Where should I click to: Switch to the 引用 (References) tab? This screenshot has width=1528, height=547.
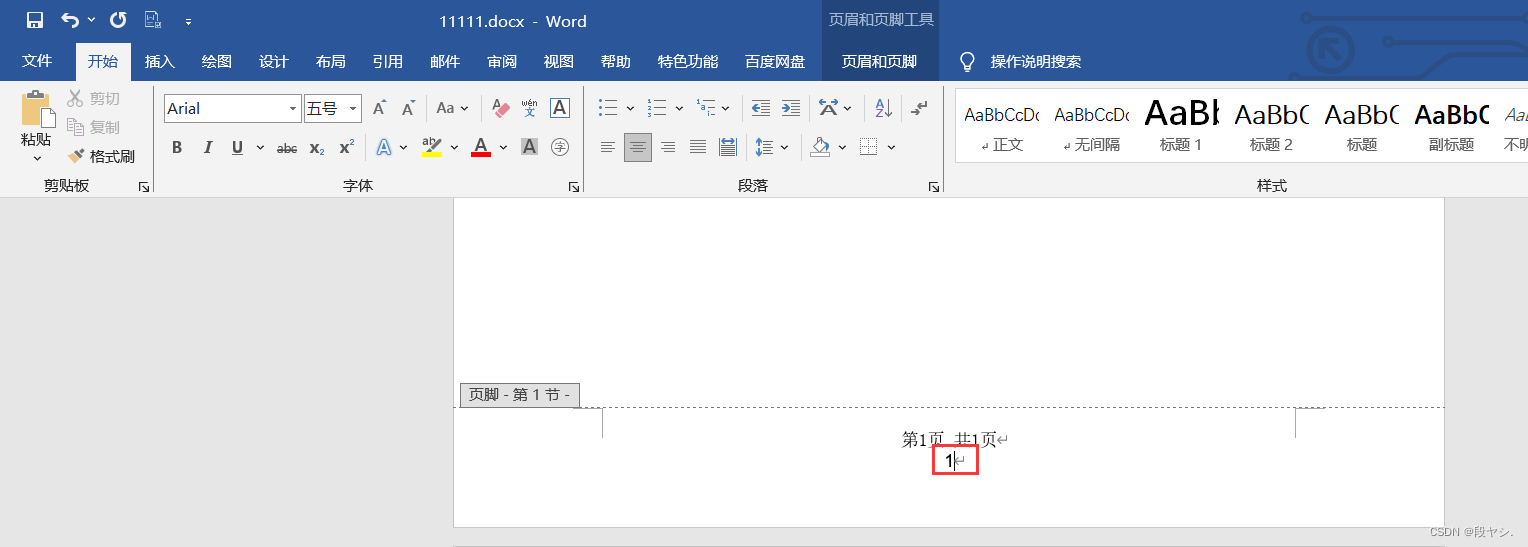point(388,61)
